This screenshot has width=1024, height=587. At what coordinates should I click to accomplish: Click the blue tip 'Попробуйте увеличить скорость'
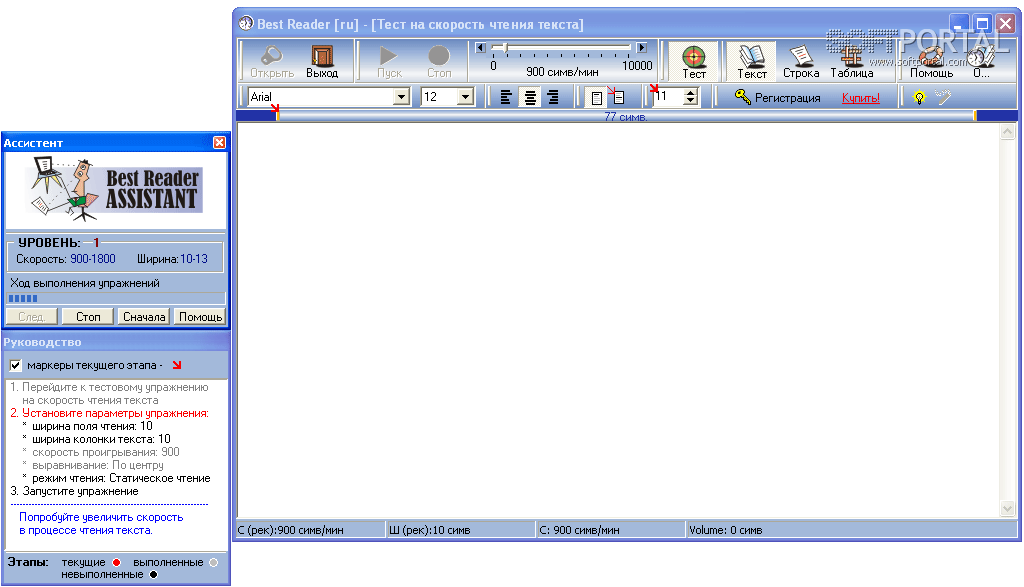click(101, 517)
